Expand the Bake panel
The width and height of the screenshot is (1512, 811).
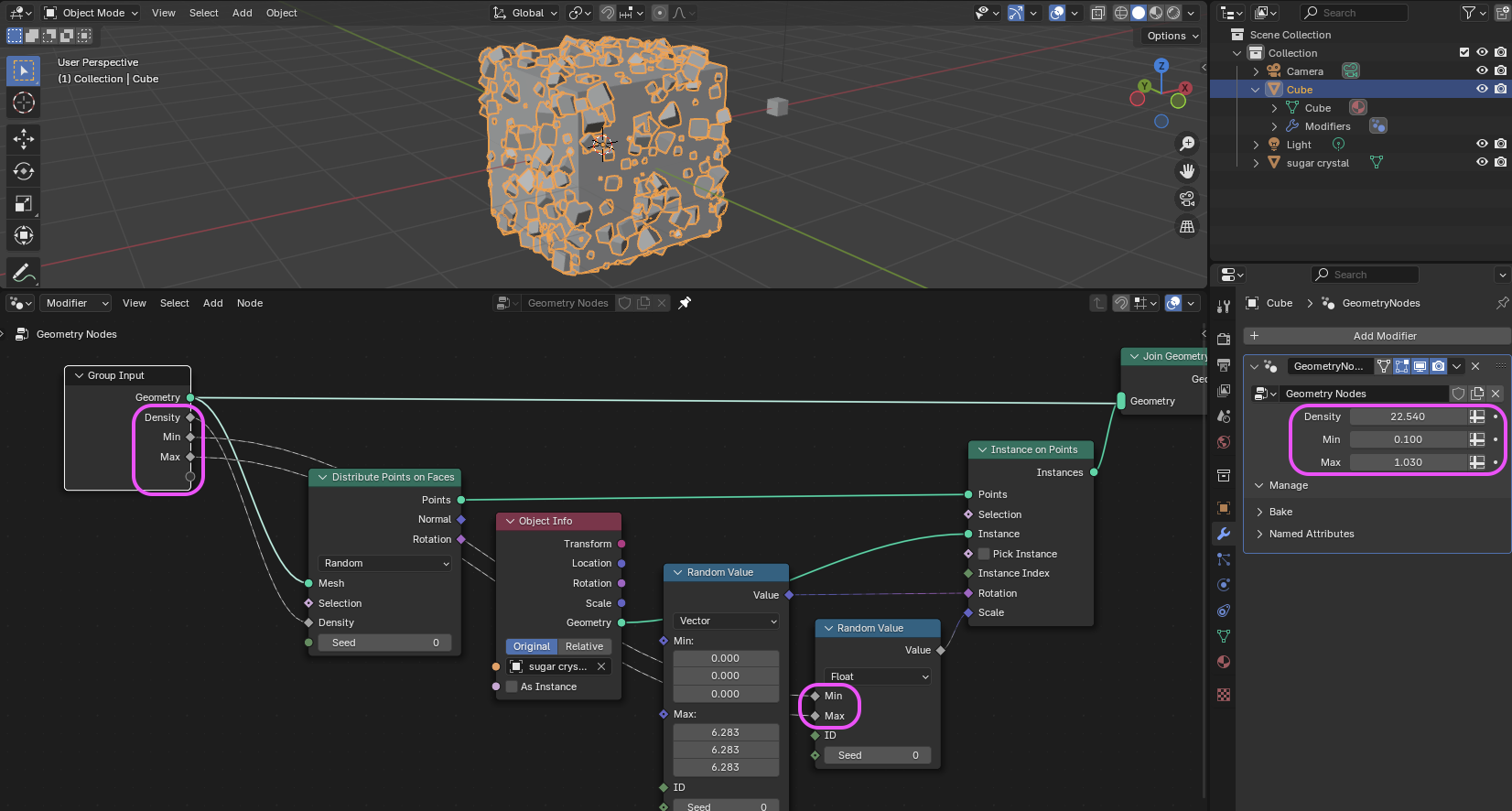pyautogui.click(x=1280, y=512)
